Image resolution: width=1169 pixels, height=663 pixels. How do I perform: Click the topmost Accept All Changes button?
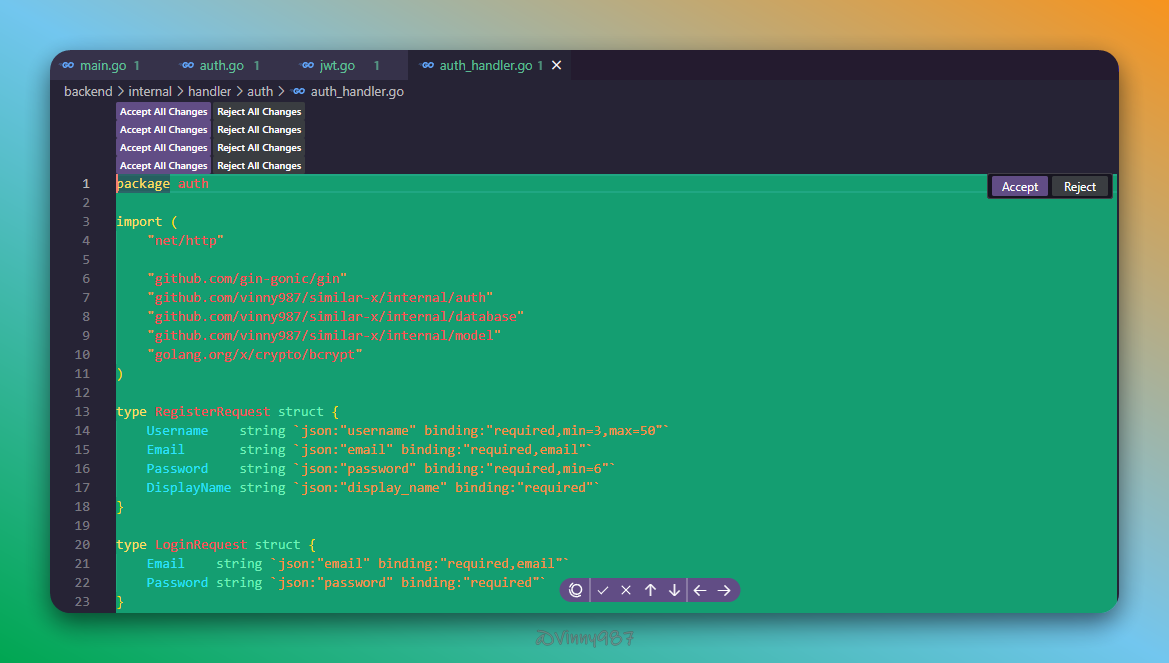point(163,112)
